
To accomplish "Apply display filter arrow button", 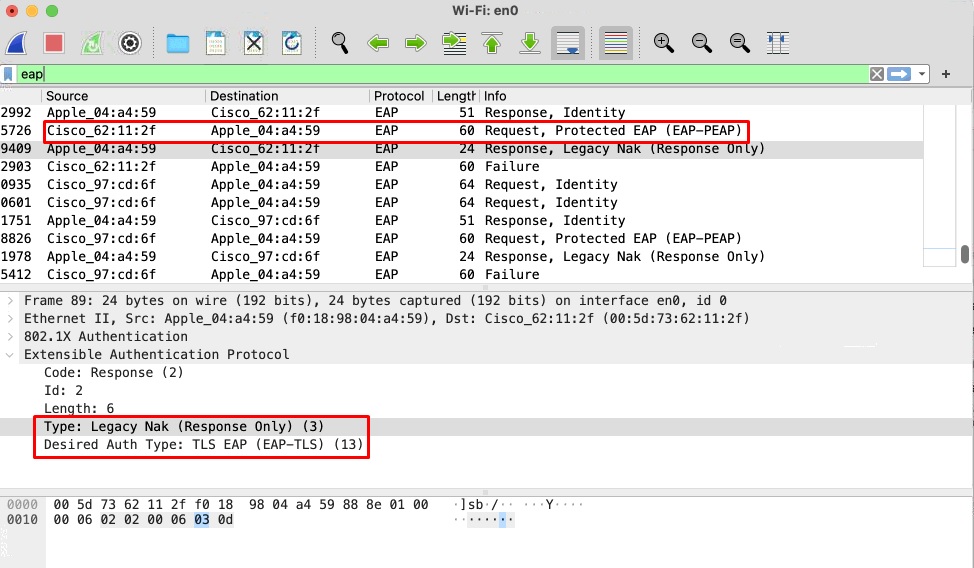I will click(x=899, y=74).
